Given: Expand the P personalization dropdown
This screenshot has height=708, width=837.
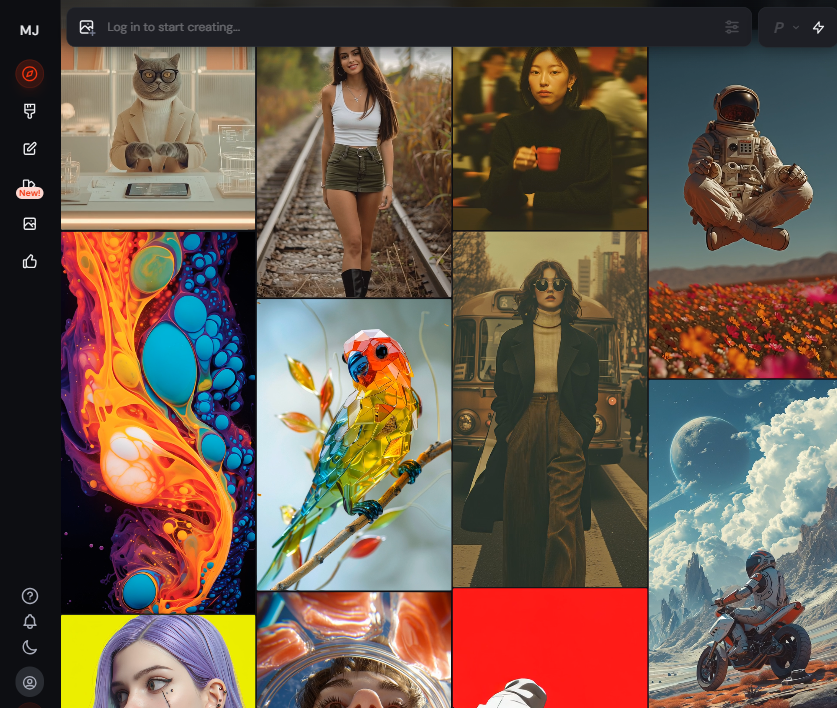Looking at the screenshot, I should (786, 27).
